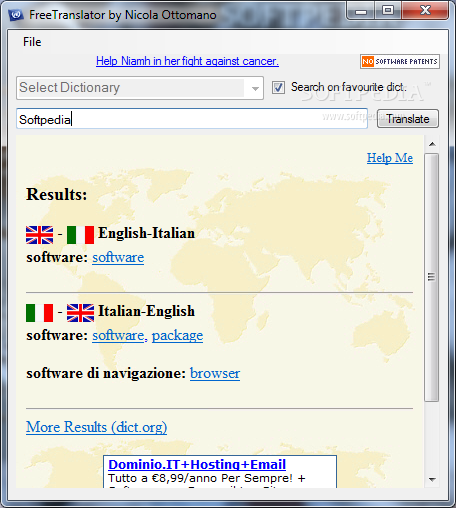Screen dimensions: 456x508
Task: Click the UK flag in Italian-English heading
Action: pos(80,313)
